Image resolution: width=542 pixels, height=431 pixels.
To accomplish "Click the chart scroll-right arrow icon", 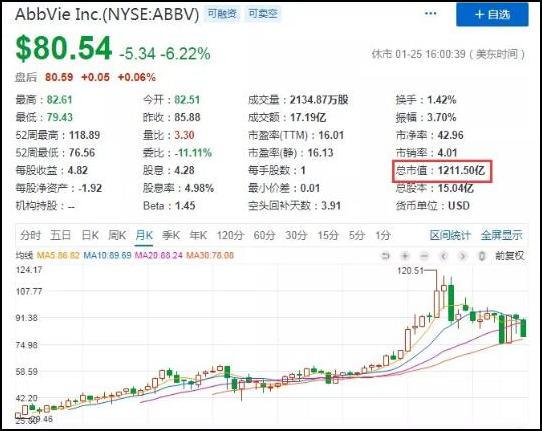I will (462, 256).
